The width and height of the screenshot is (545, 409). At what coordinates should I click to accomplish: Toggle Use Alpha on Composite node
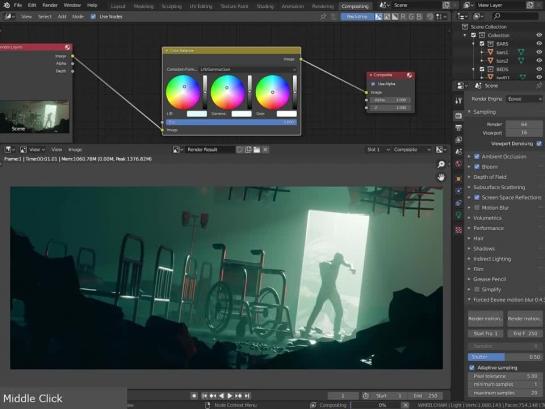click(373, 84)
